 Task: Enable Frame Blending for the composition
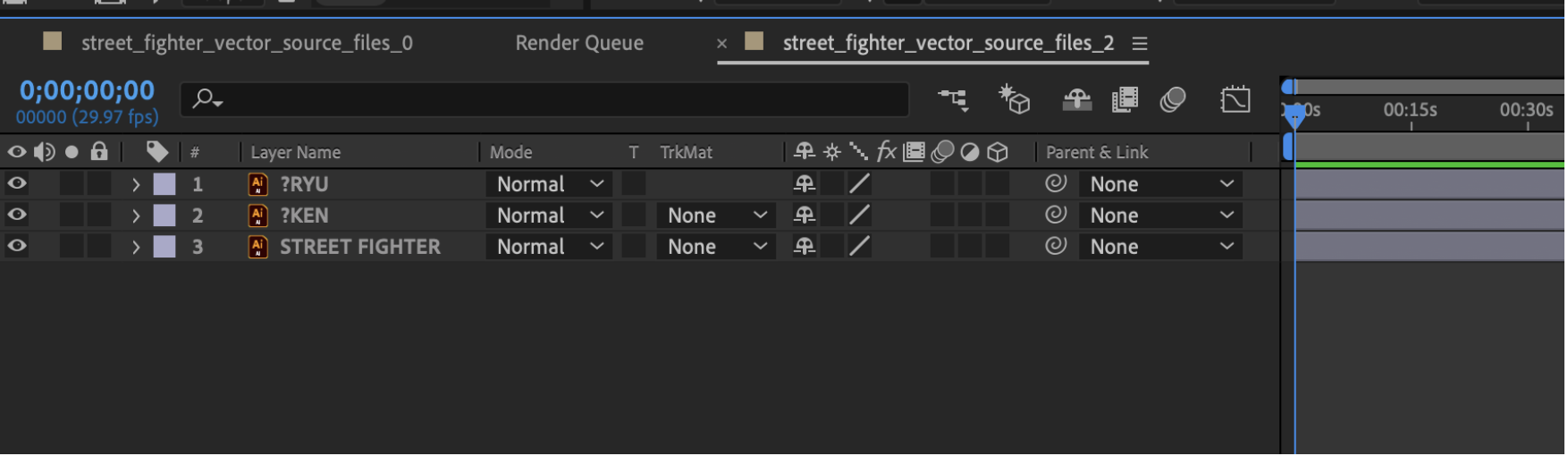pyautogui.click(x=1125, y=100)
